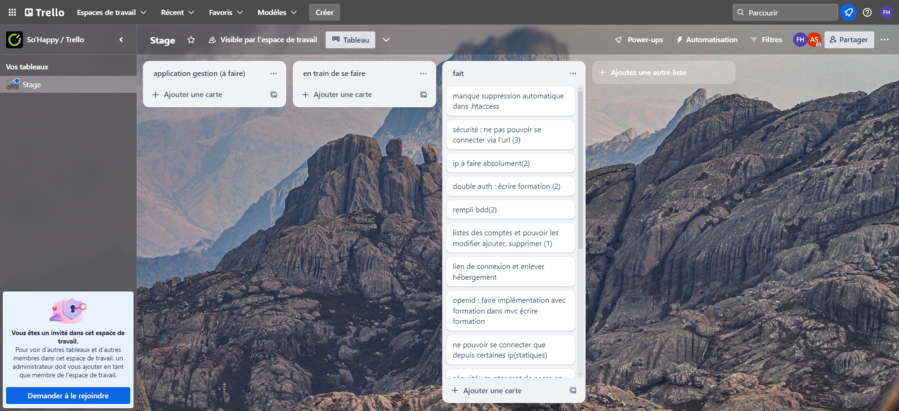The image size is (899, 411).
Task: Create from template in fait list
Action: [573, 390]
